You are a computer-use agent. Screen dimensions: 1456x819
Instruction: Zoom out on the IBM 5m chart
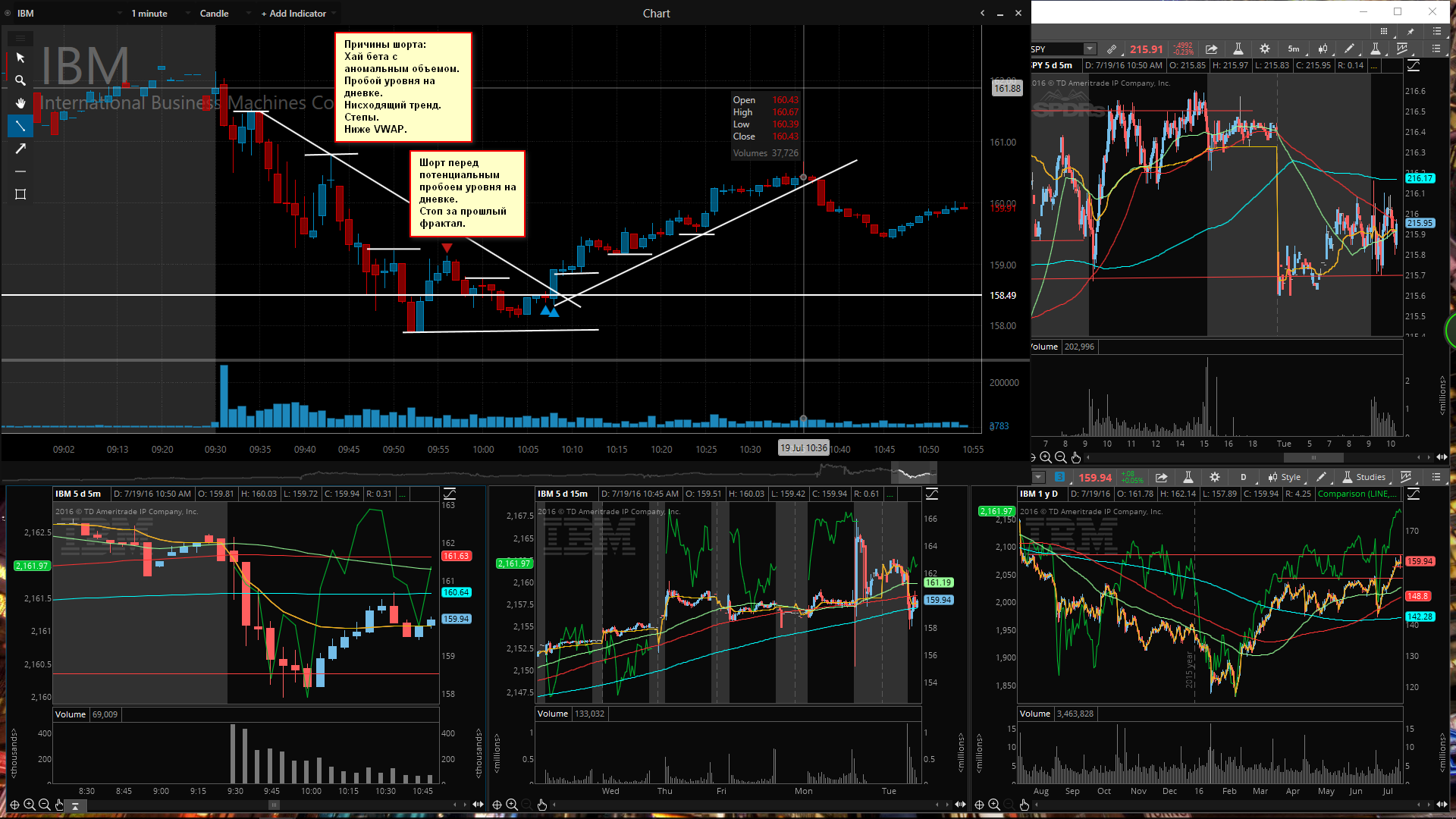(45, 805)
